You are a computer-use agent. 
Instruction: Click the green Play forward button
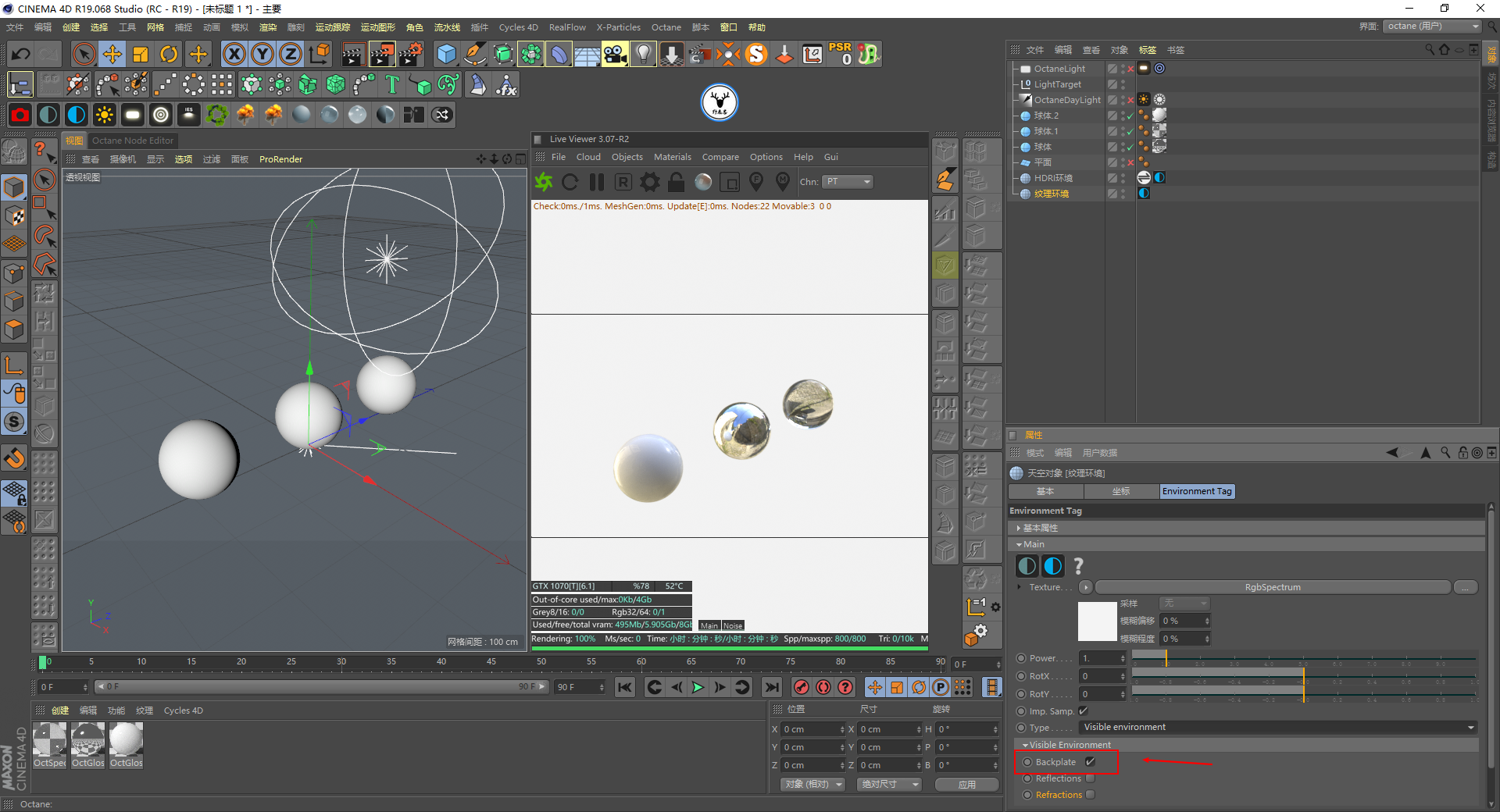click(x=698, y=687)
